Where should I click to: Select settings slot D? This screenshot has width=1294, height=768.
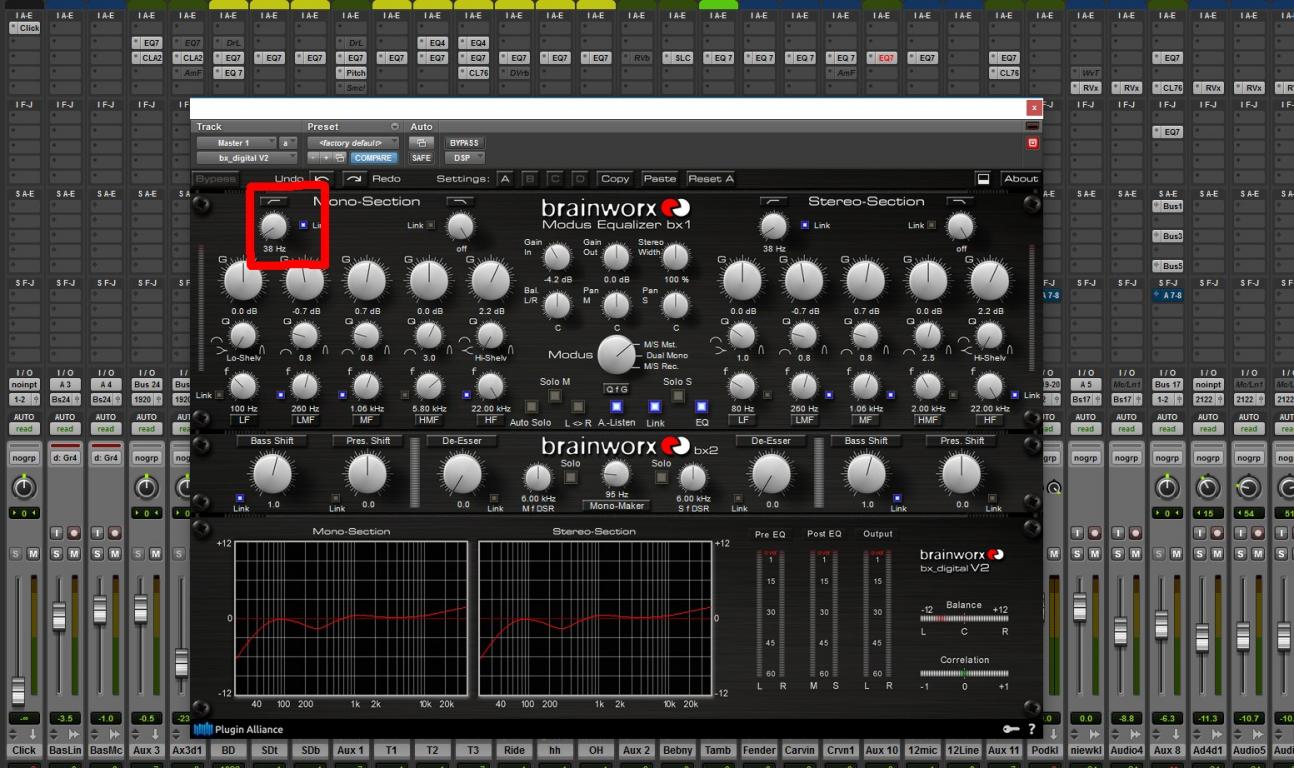coord(582,178)
